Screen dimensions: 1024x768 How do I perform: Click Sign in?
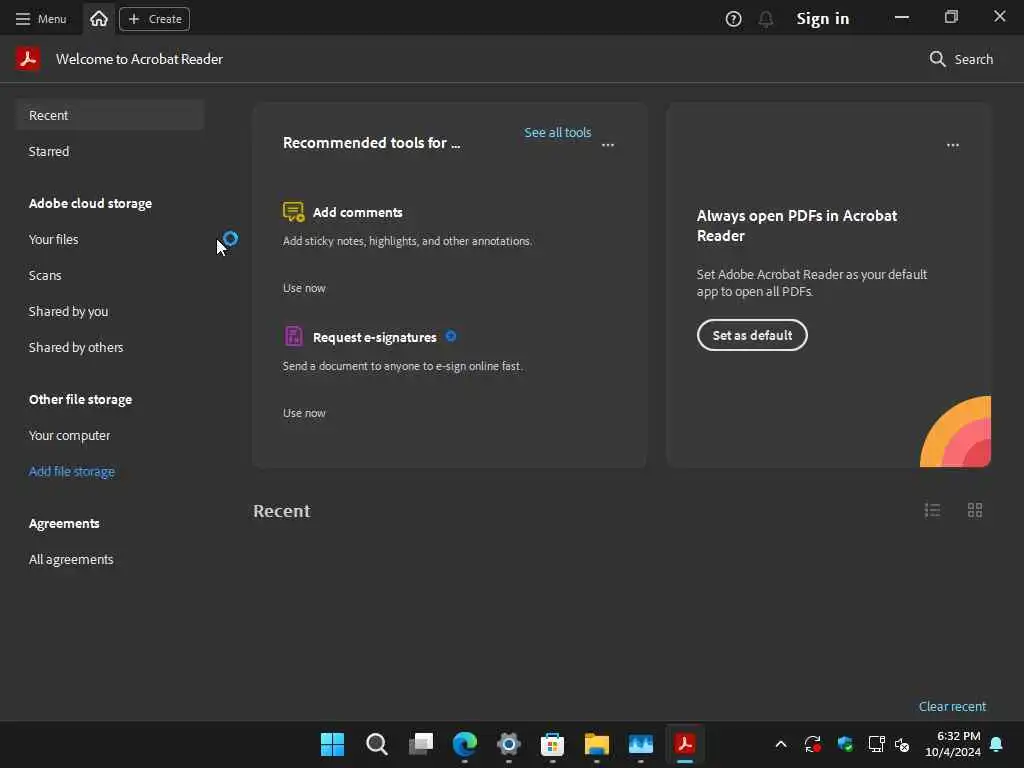click(823, 19)
